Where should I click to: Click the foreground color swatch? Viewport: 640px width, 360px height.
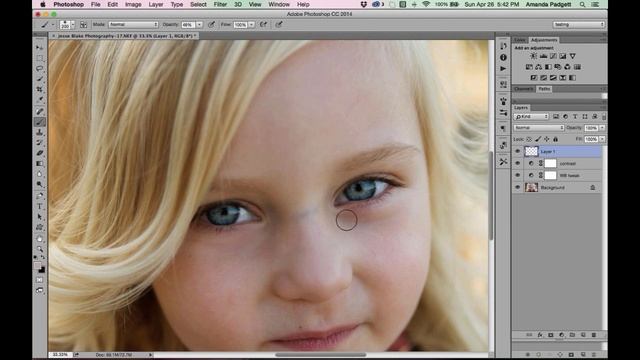(x=38, y=266)
